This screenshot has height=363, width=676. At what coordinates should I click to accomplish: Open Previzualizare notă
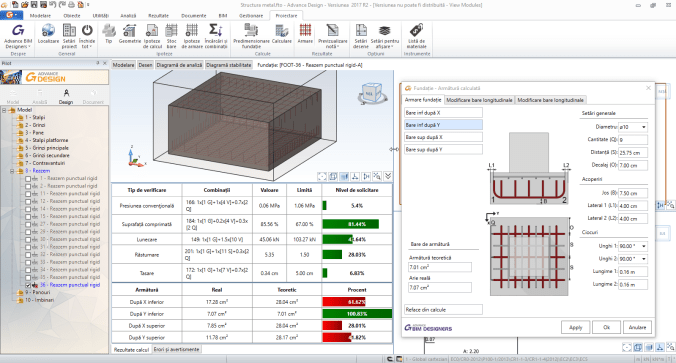(x=333, y=36)
